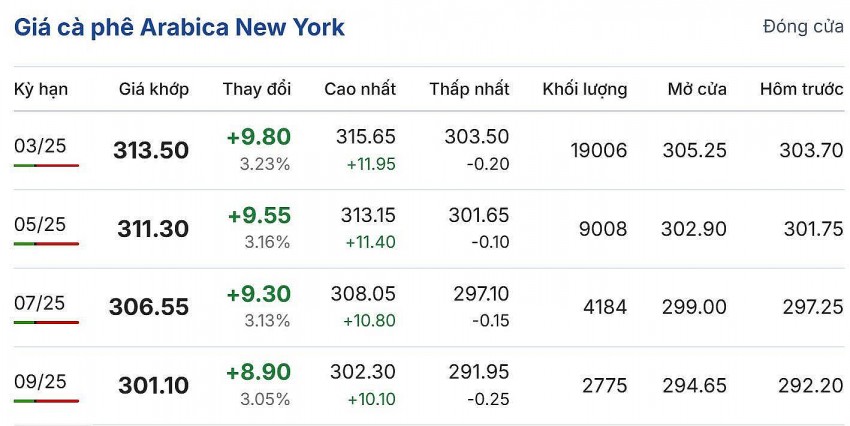
Task: Open the 03/25 contract term
Action: [40, 146]
